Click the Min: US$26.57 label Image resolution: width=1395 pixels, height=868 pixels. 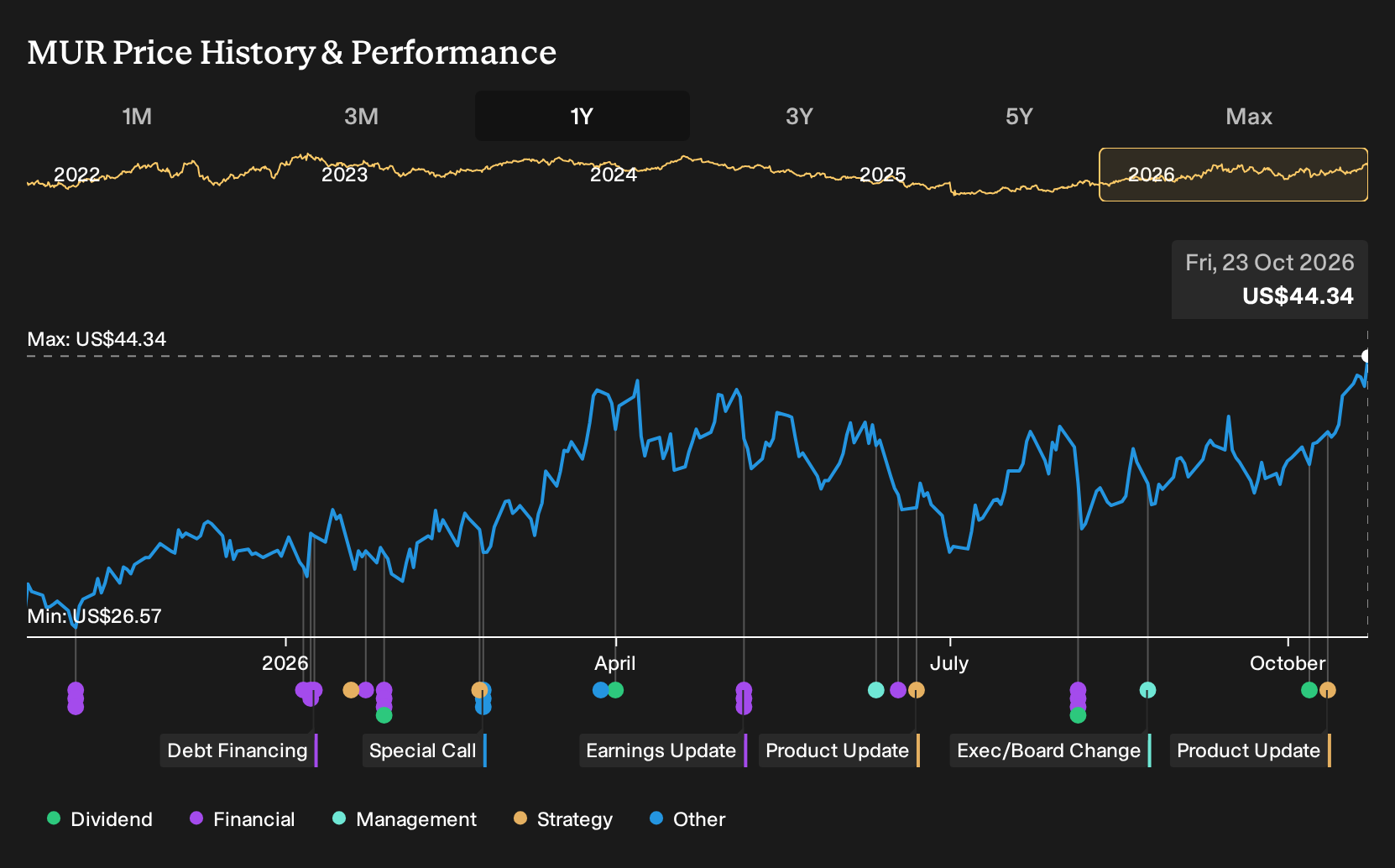94,616
